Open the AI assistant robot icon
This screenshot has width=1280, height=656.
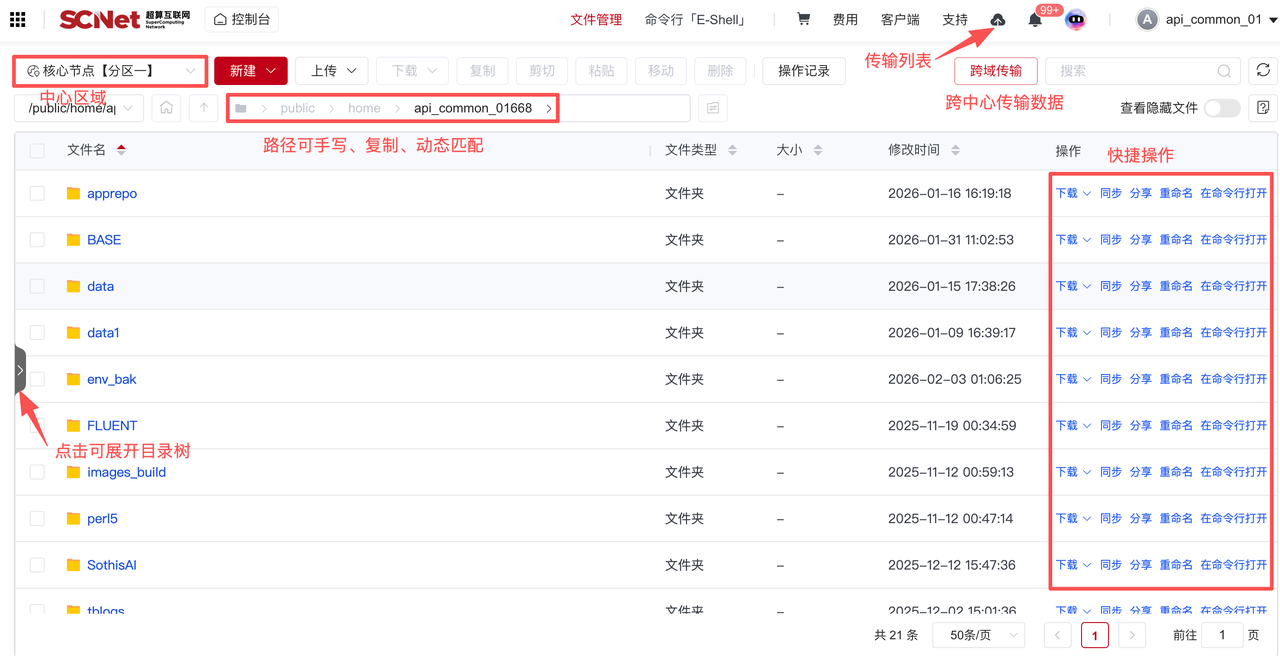pos(1075,20)
